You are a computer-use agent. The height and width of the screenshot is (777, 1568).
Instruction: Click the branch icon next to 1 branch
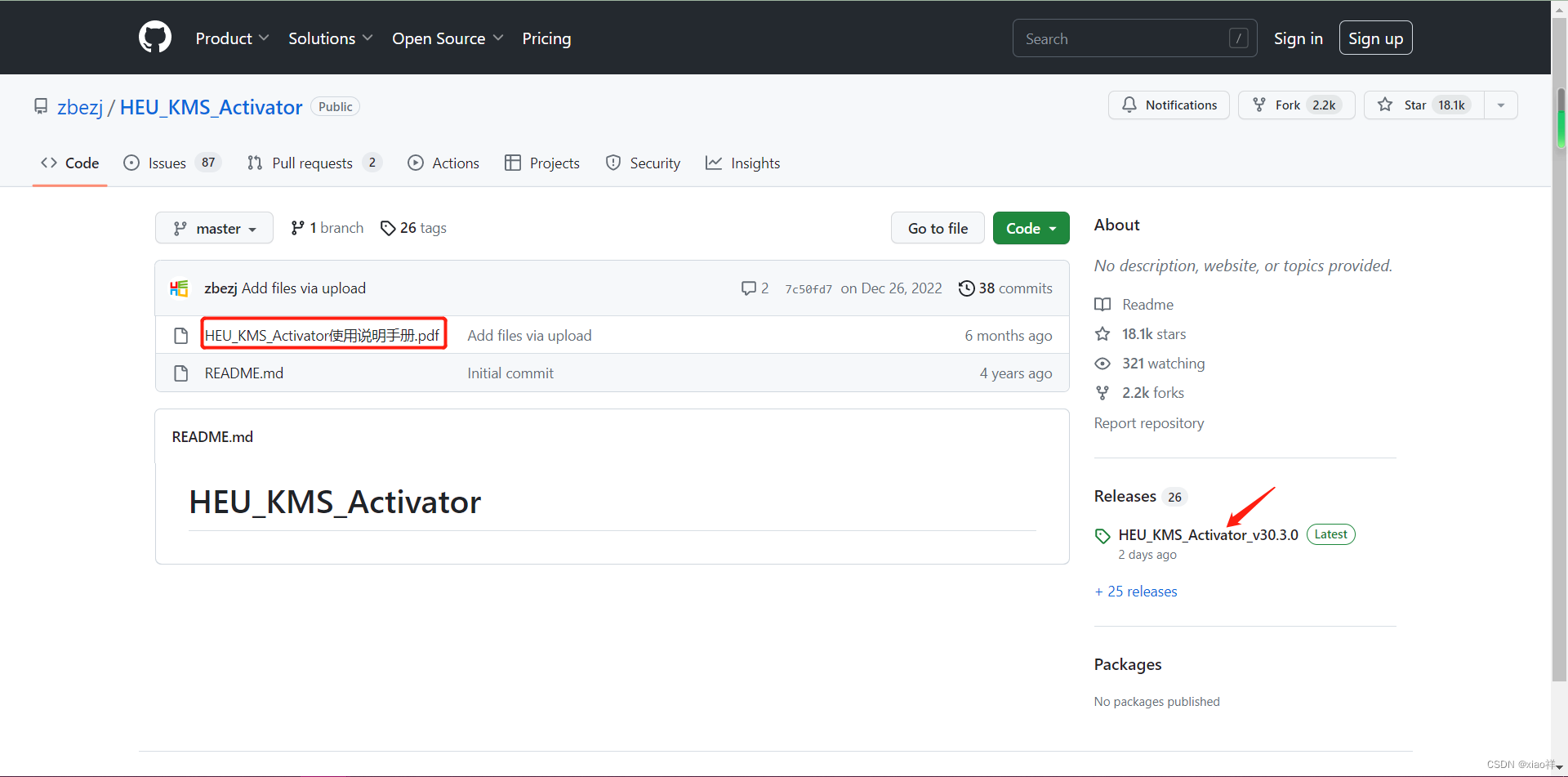[x=297, y=228]
